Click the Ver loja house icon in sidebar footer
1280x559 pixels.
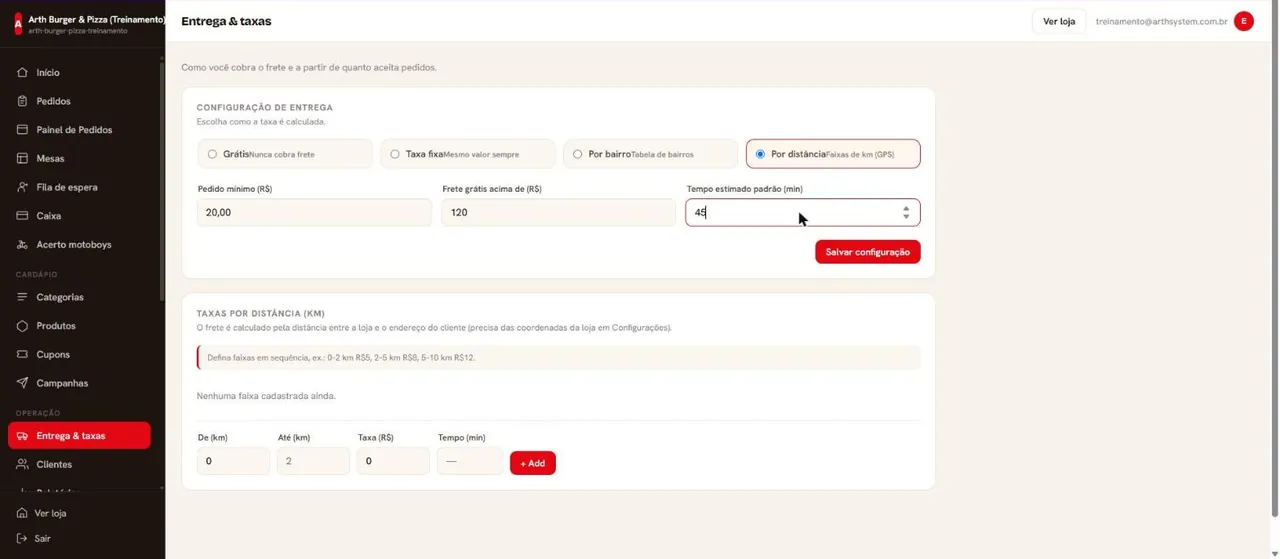click(22, 513)
